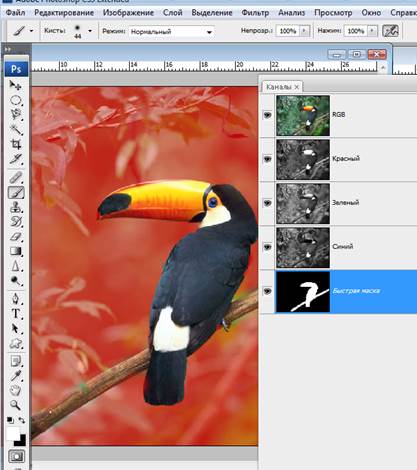
Task: Click the background color swatch
Action: click(22, 441)
